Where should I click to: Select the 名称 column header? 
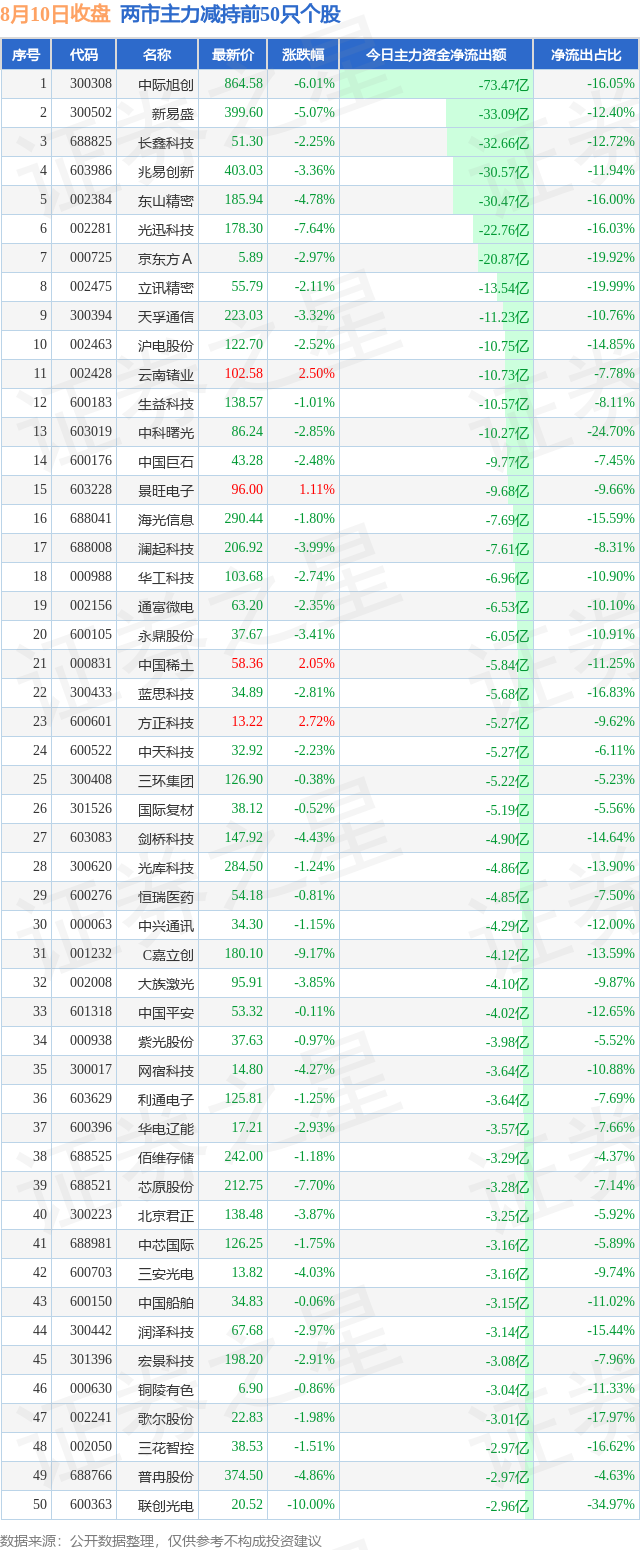tap(157, 55)
